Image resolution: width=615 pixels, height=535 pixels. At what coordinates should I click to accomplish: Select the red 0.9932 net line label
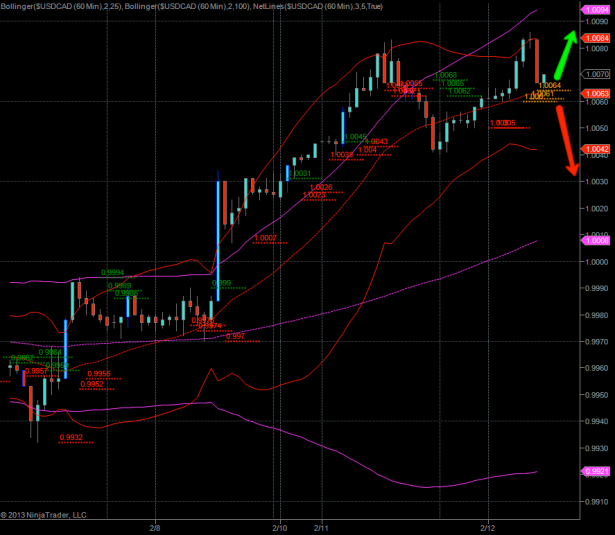tap(71, 437)
